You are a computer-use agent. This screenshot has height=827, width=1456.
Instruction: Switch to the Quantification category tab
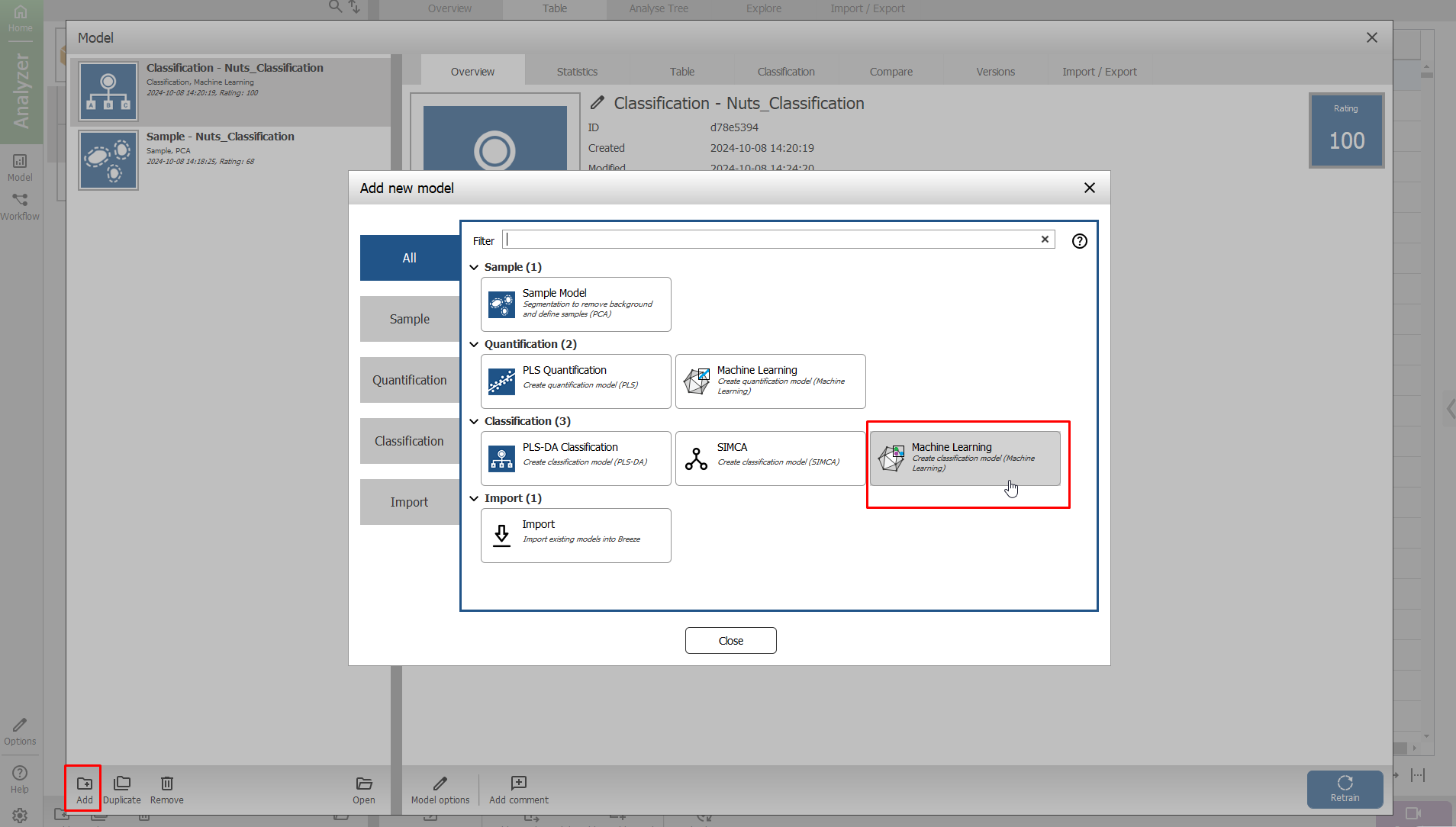tap(410, 380)
